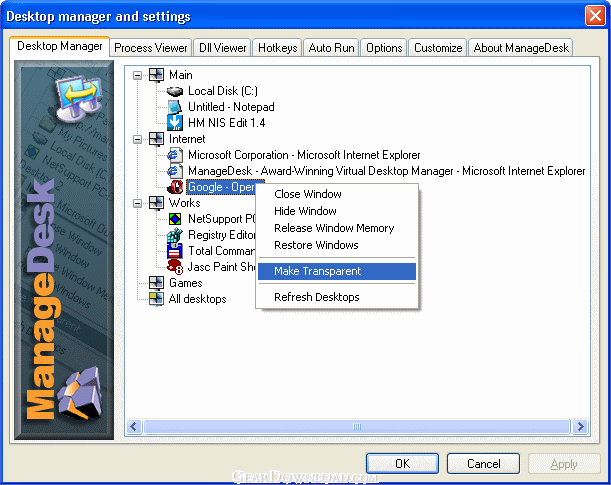Go to the Hotkeys tab
The height and width of the screenshot is (485, 611).
tap(277, 48)
